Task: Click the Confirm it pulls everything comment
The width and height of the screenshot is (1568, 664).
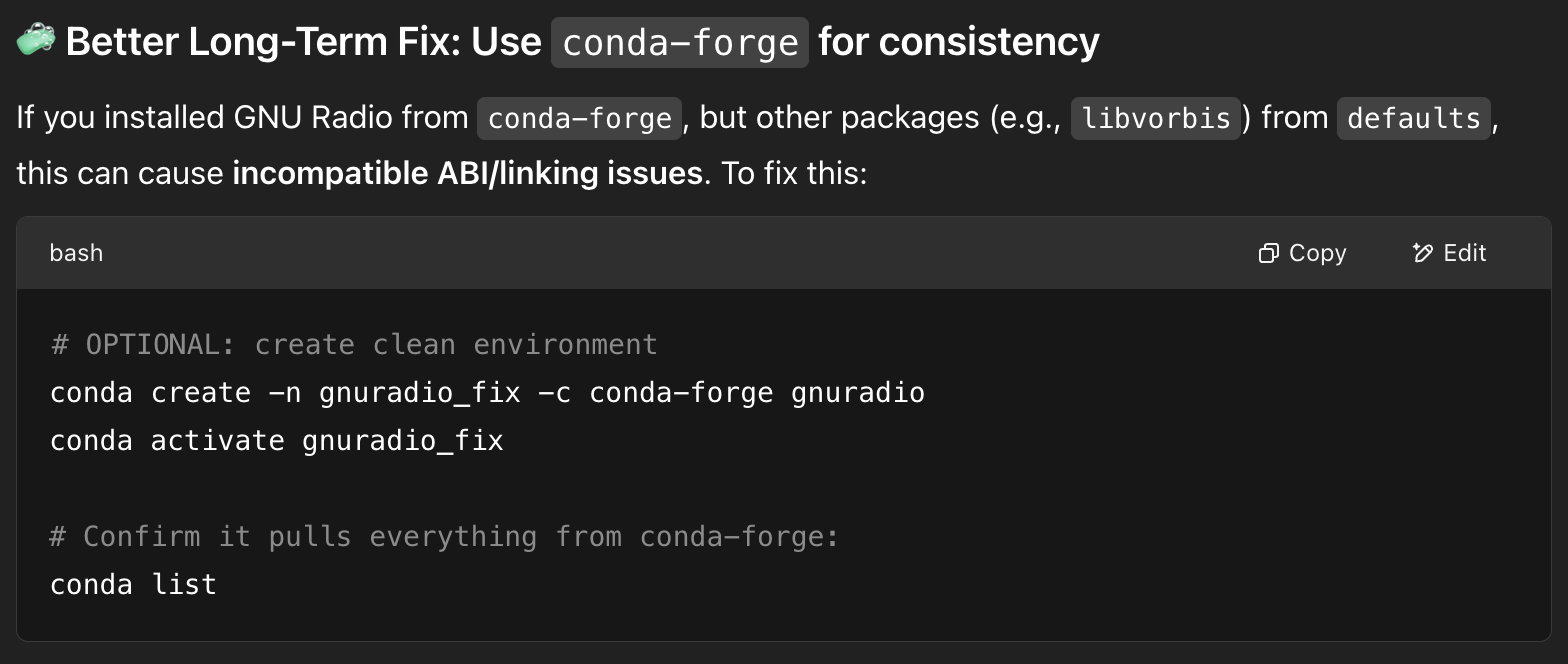Action: (x=444, y=536)
